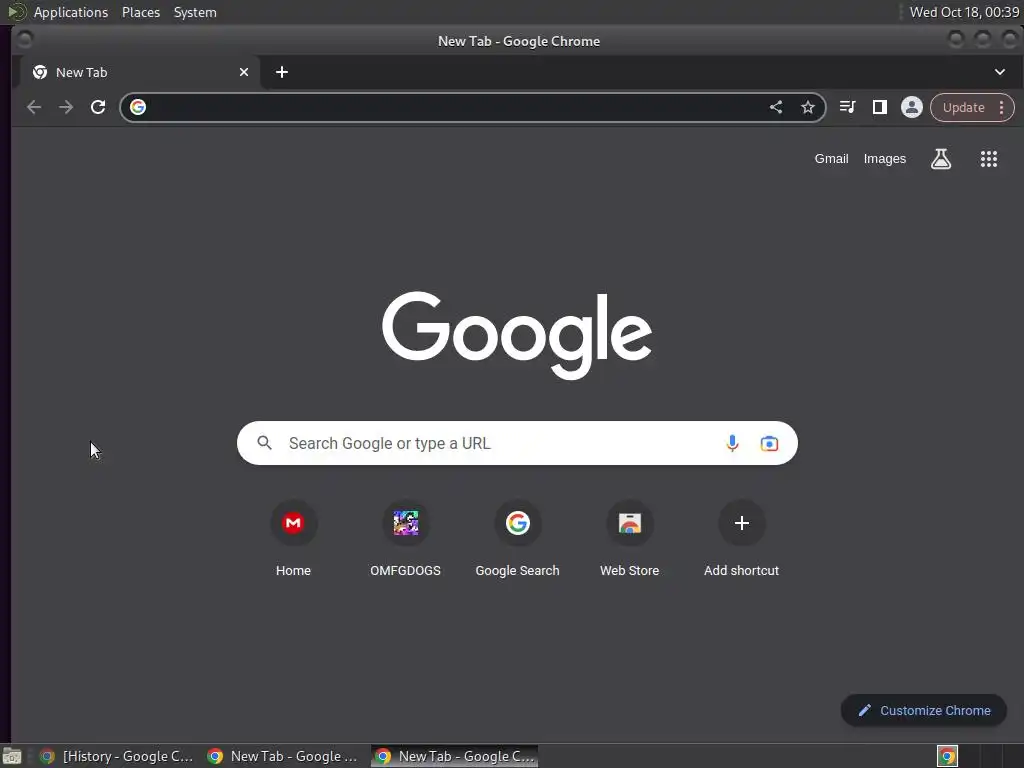Viewport: 1024px width, 768px height.
Task: Open a new tab with the plus button
Action: [281, 72]
